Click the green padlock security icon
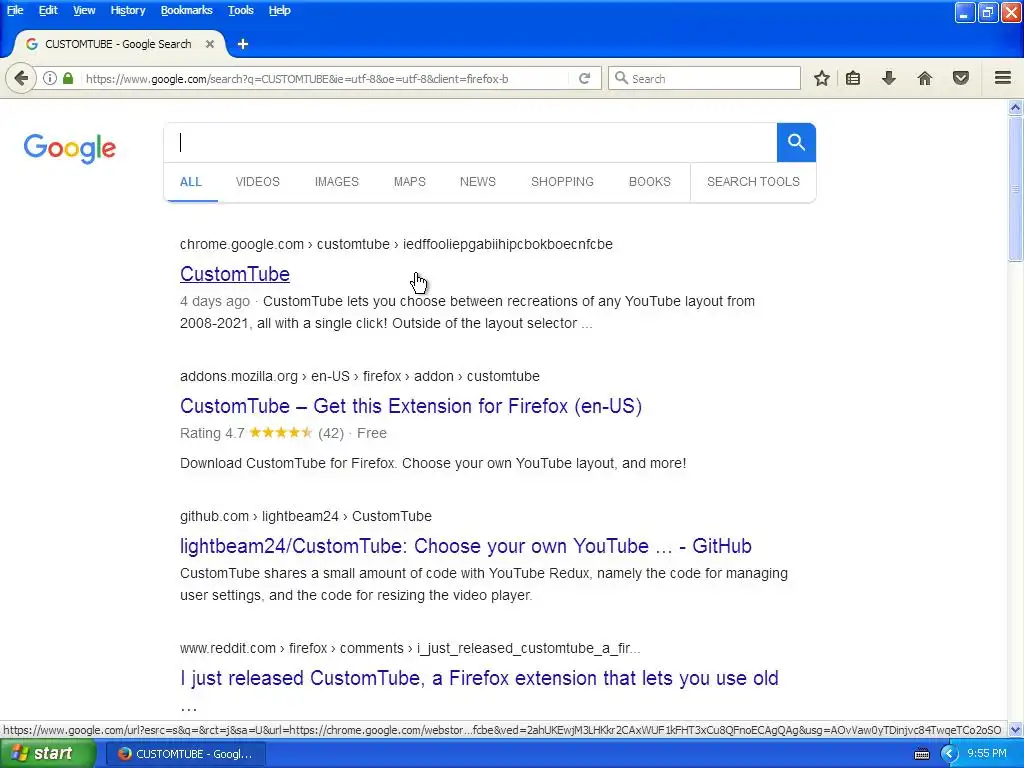The width and height of the screenshot is (1024, 768). [x=68, y=78]
